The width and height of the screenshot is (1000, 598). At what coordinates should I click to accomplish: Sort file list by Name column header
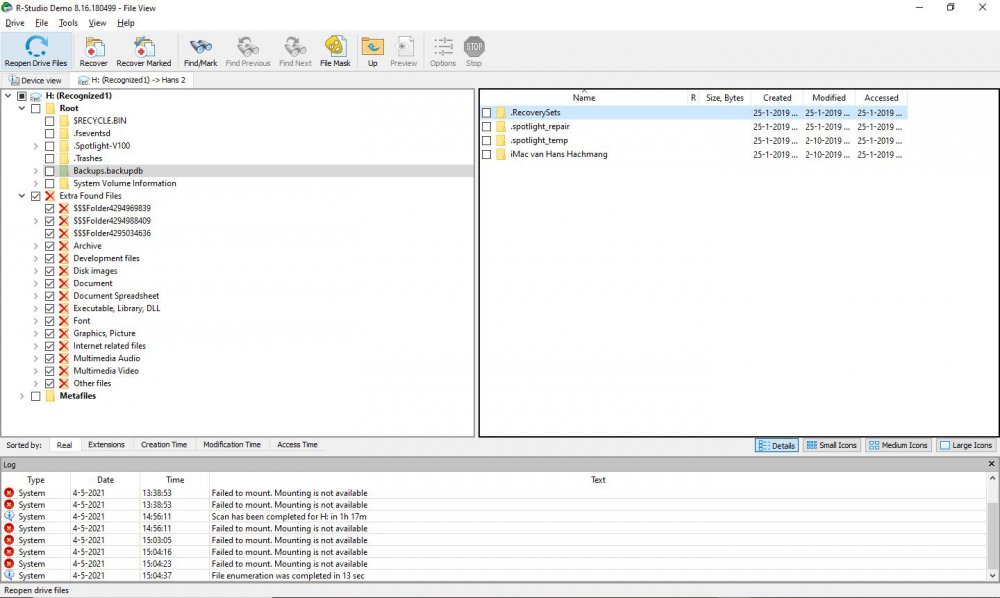point(584,98)
